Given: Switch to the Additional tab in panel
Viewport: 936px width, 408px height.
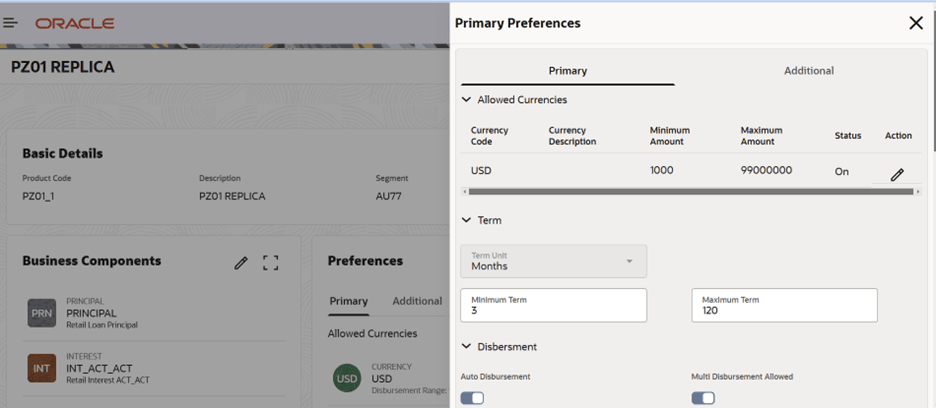Looking at the screenshot, I should pyautogui.click(x=808, y=71).
